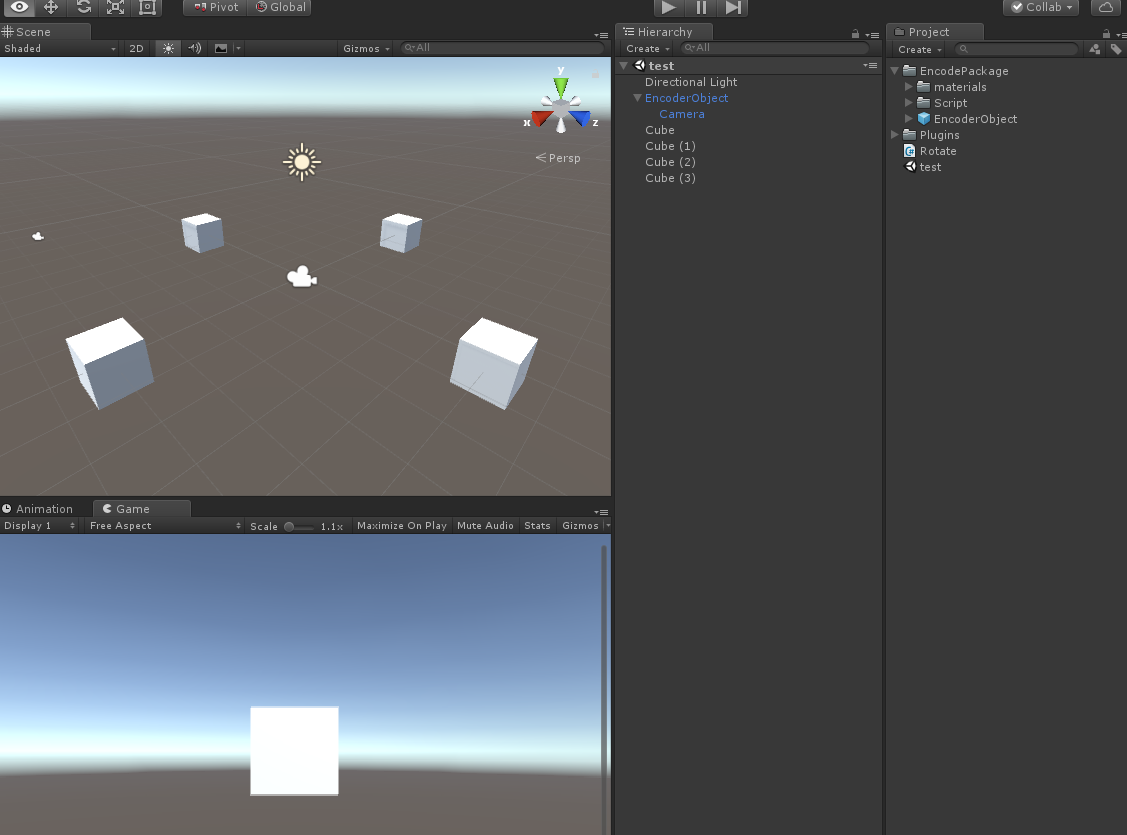Expand the Plugins folder in Project

point(896,135)
